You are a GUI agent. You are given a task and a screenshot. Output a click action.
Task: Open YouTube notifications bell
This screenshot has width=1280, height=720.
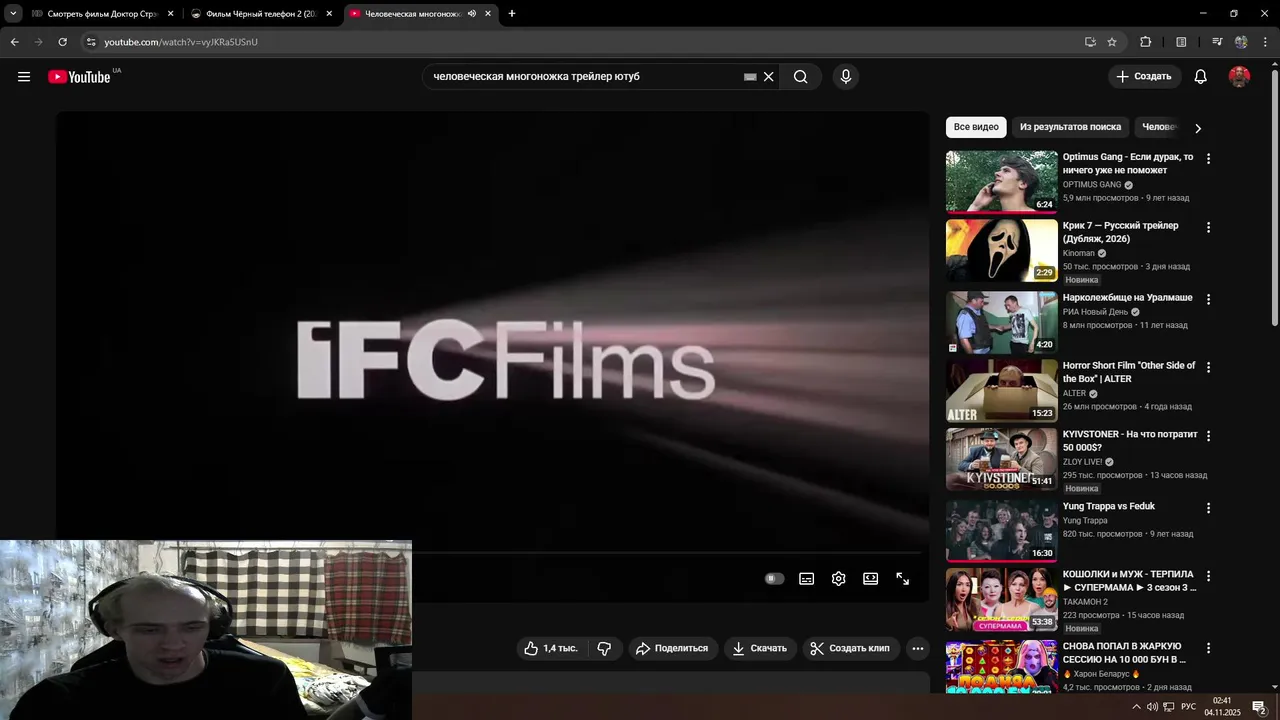click(1201, 77)
